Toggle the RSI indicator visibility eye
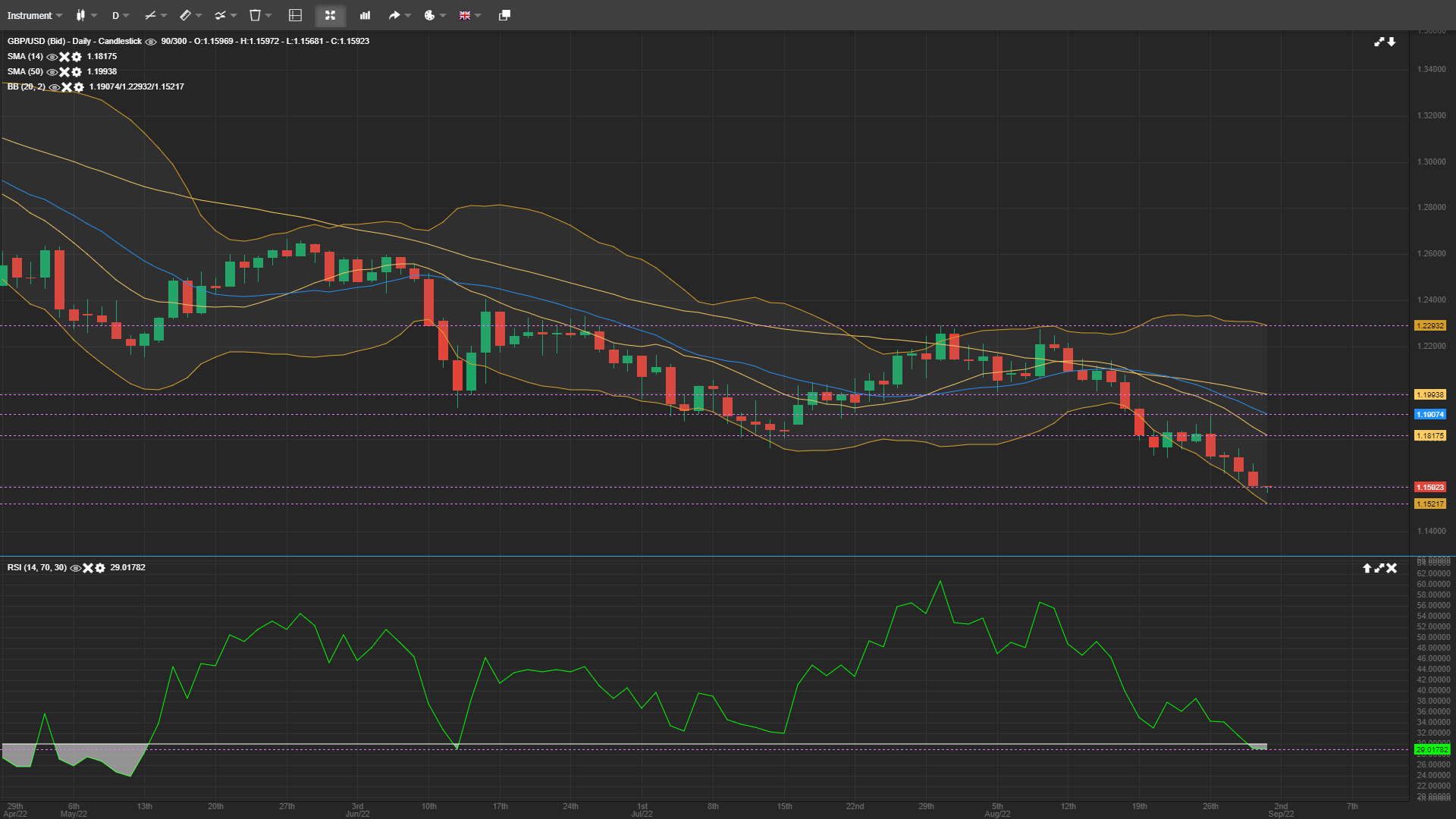Viewport: 1456px width, 819px height. point(75,567)
